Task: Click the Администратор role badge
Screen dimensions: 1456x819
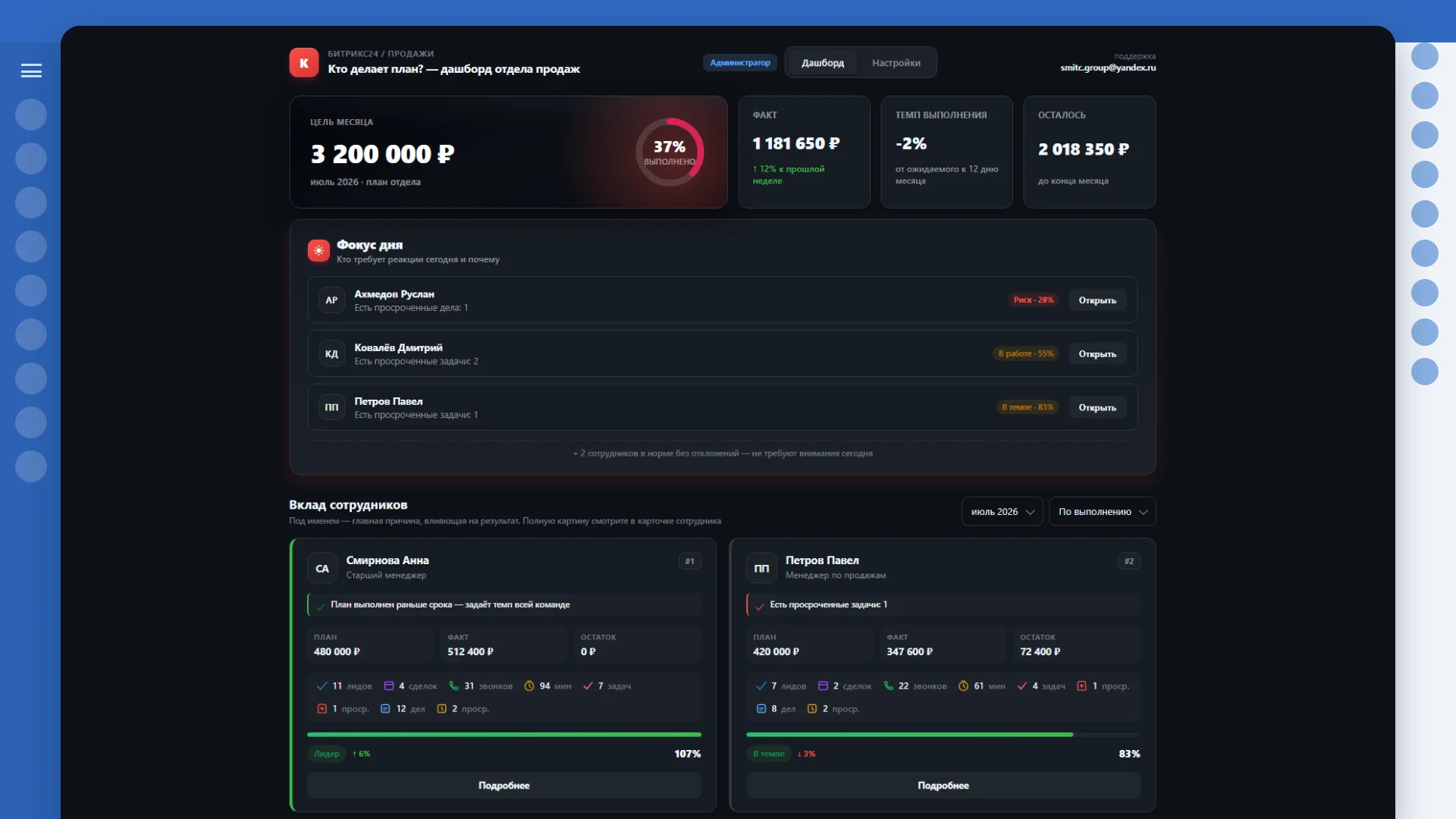Action: coord(739,63)
